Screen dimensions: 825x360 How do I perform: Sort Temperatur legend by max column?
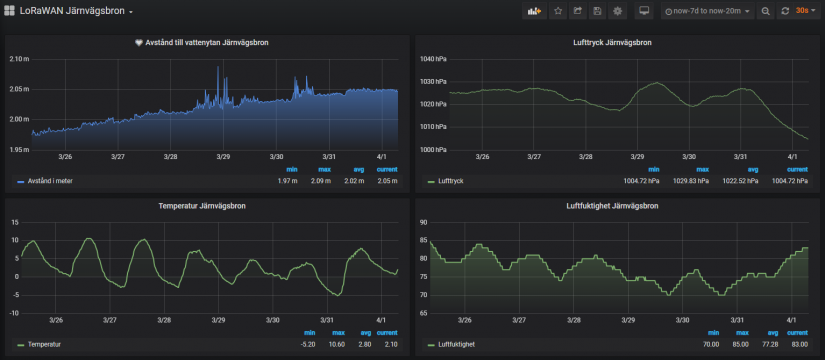coord(338,333)
